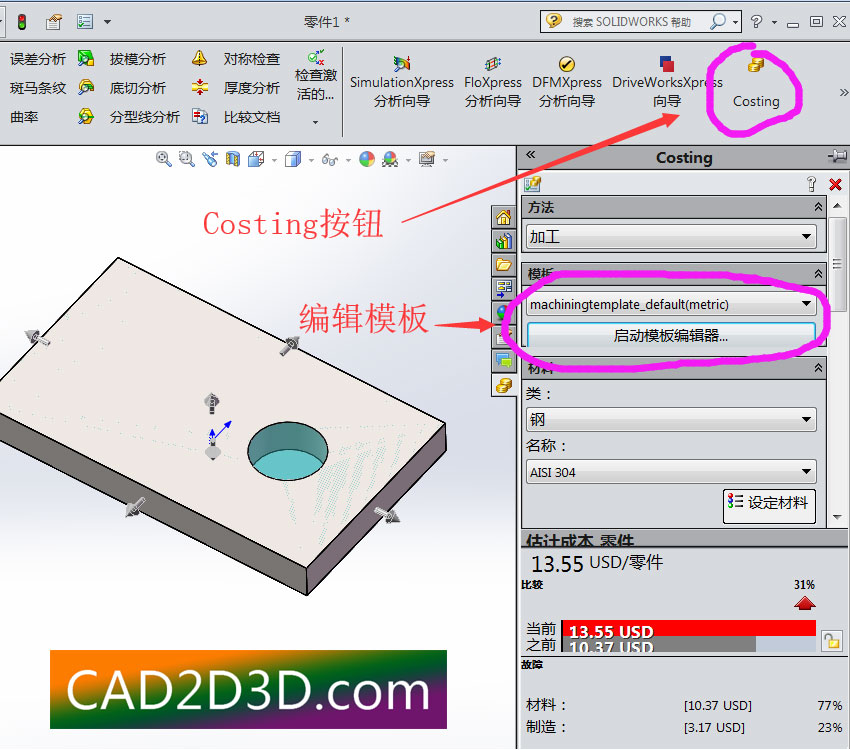Expand the Display Style dropdown arrow
850x750 pixels.
311,160
